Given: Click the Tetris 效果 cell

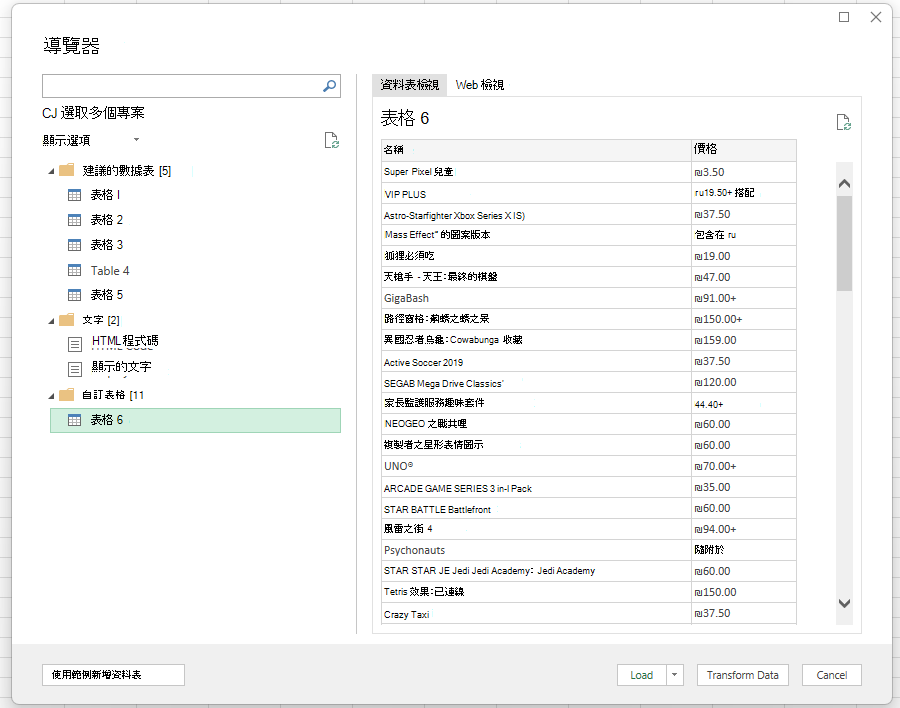Looking at the screenshot, I should click(536, 592).
